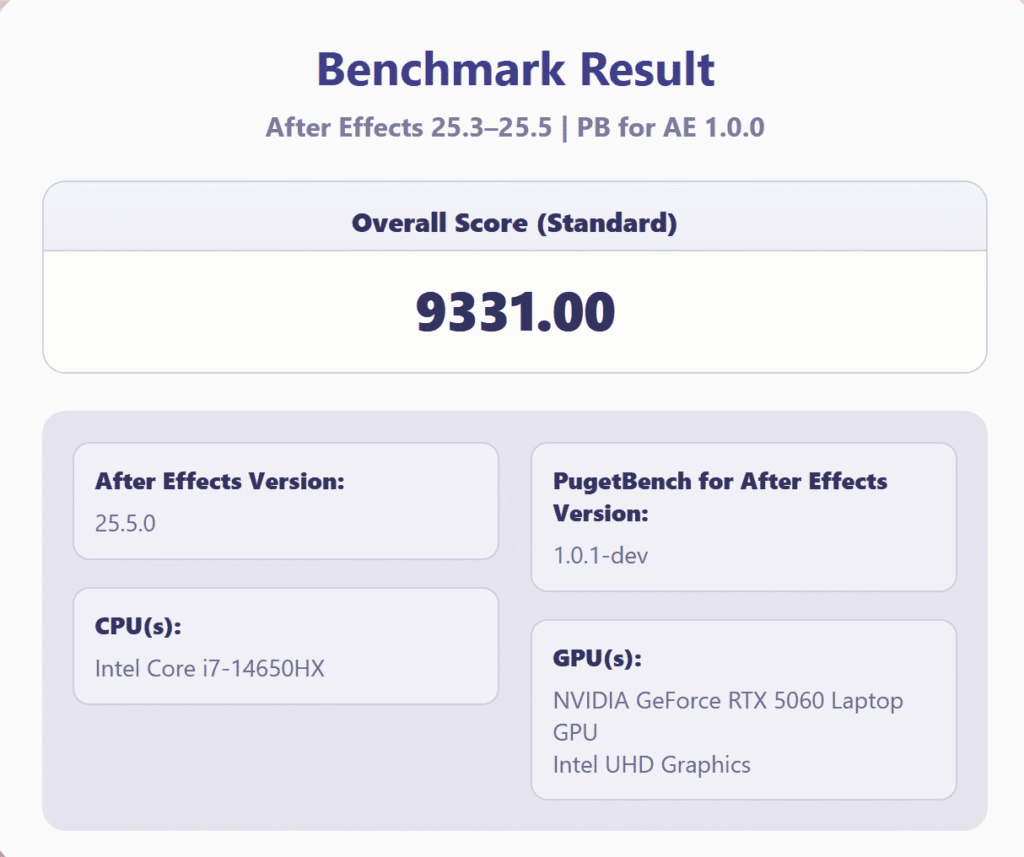Select the 1.0.1-dev version value
1024x857 pixels.
[x=600, y=555]
